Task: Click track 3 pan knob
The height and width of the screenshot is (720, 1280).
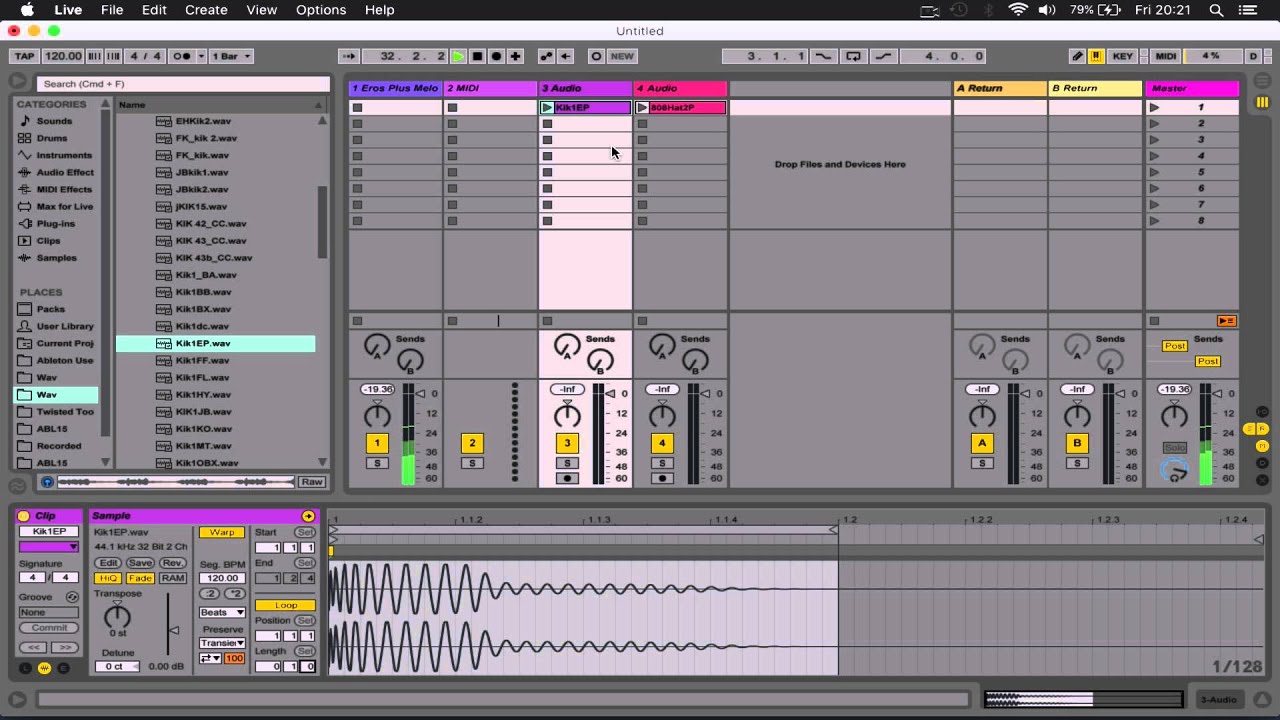Action: point(567,414)
